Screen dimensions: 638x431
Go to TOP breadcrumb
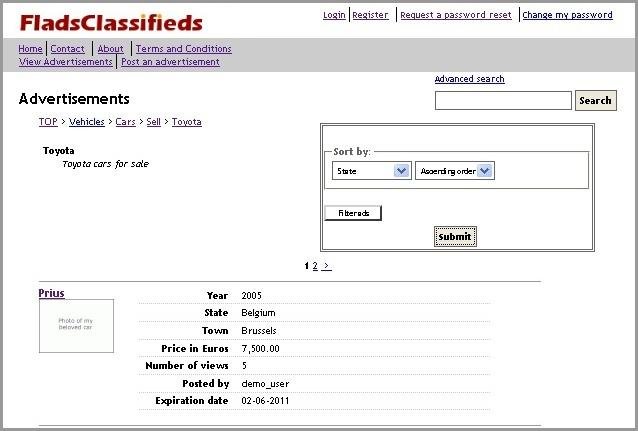[48, 122]
